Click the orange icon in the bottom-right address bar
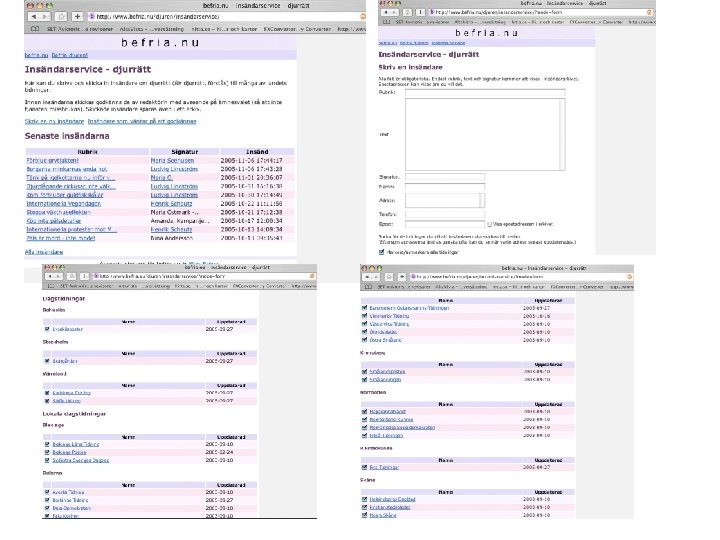 tap(630, 277)
